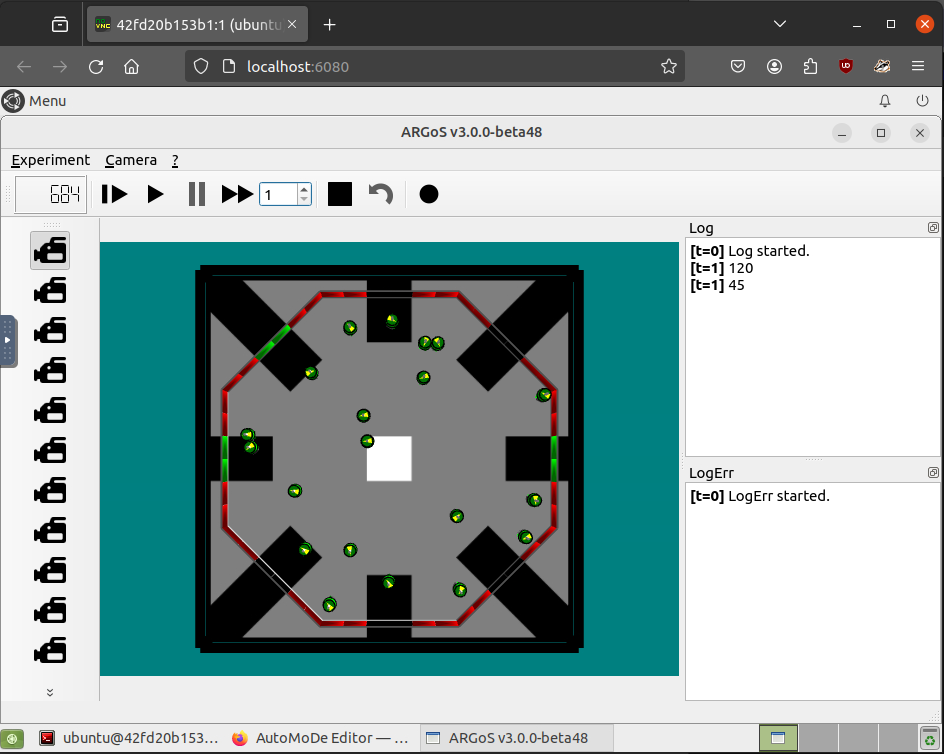Image resolution: width=944 pixels, height=754 pixels.
Task: Decrease the fast-forward step value with down arrow
Action: coord(304,199)
